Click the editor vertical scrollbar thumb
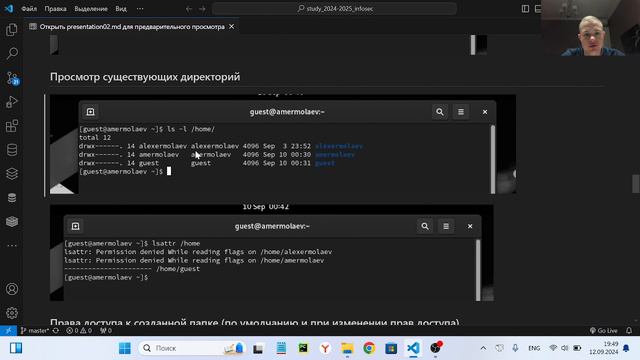Viewport: 640px width, 360px height. click(x=636, y=184)
